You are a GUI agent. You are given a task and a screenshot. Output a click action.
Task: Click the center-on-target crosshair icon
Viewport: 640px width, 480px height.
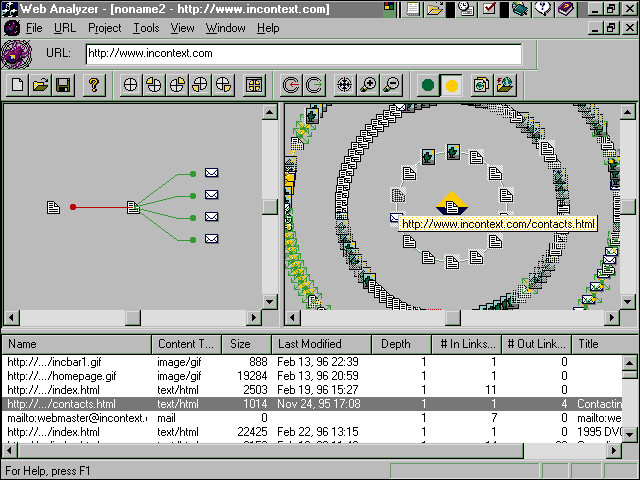click(x=345, y=85)
